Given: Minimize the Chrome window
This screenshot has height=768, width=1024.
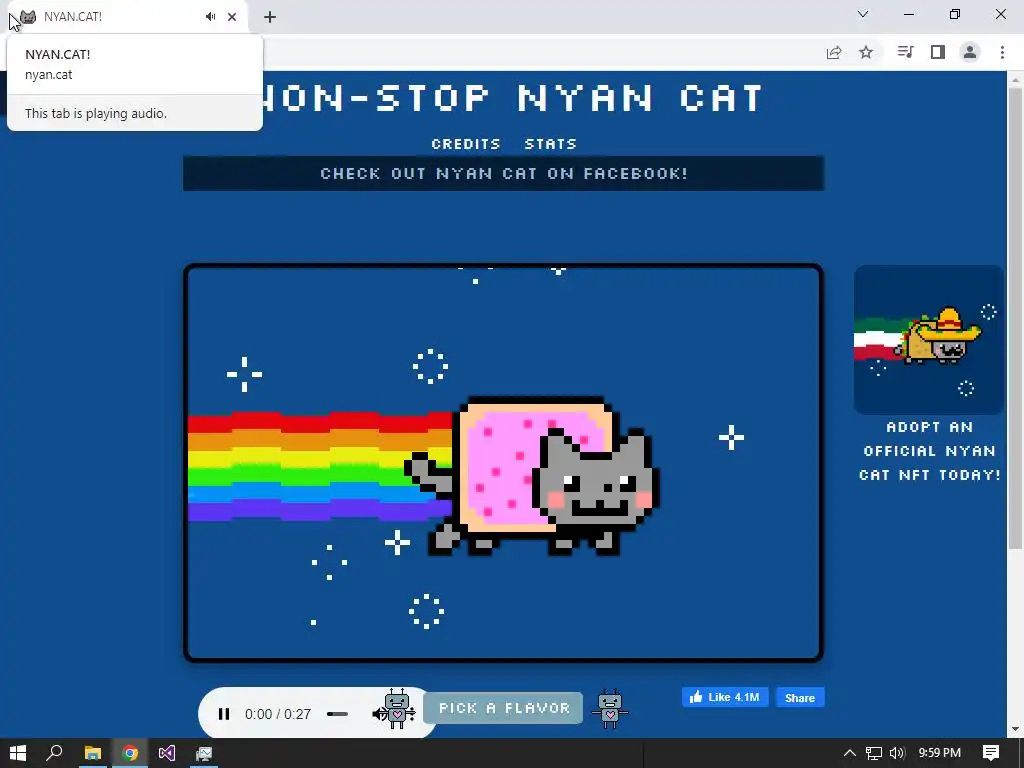Looking at the screenshot, I should (x=909, y=14).
